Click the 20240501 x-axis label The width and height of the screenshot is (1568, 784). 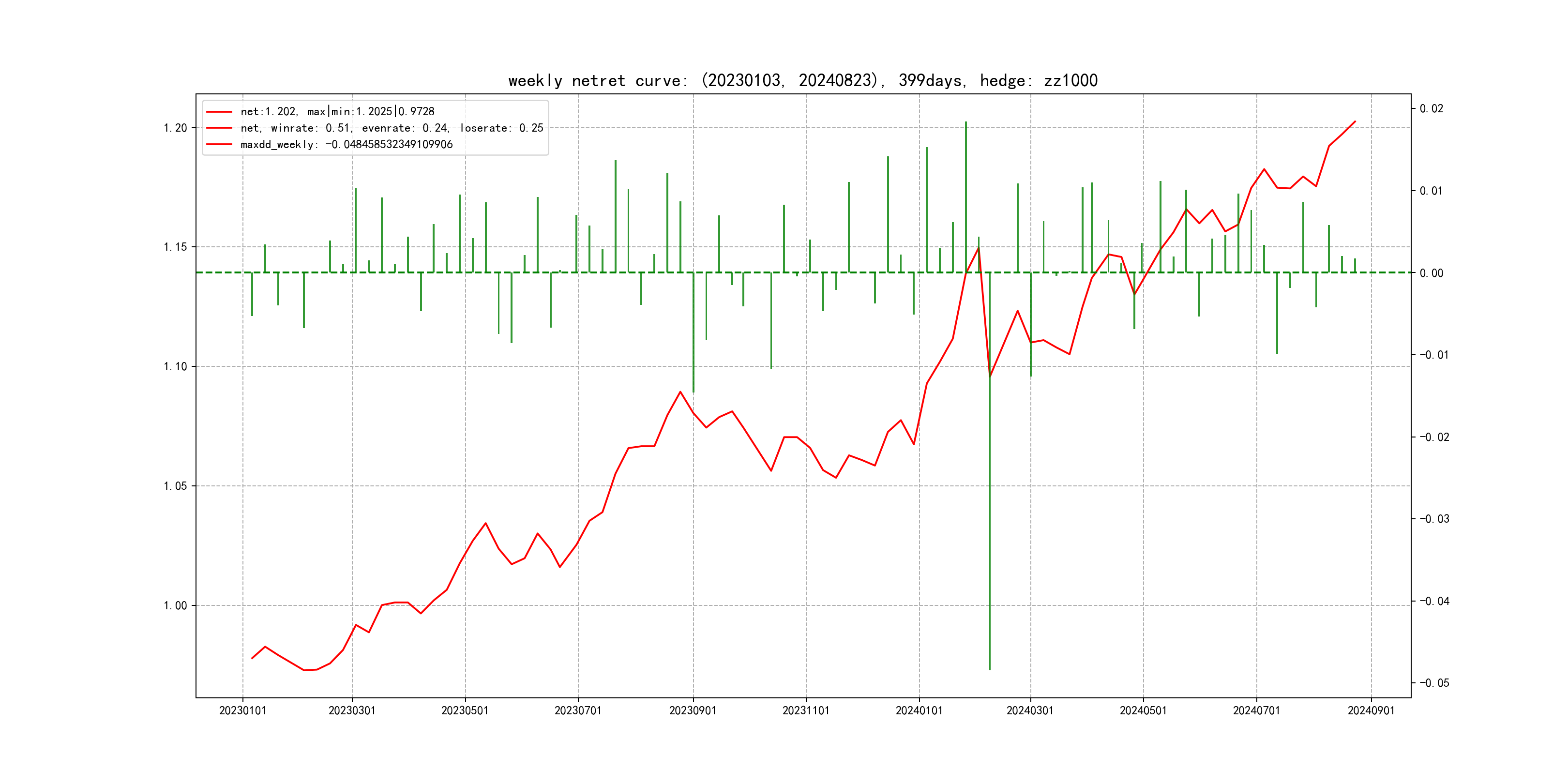(1143, 711)
